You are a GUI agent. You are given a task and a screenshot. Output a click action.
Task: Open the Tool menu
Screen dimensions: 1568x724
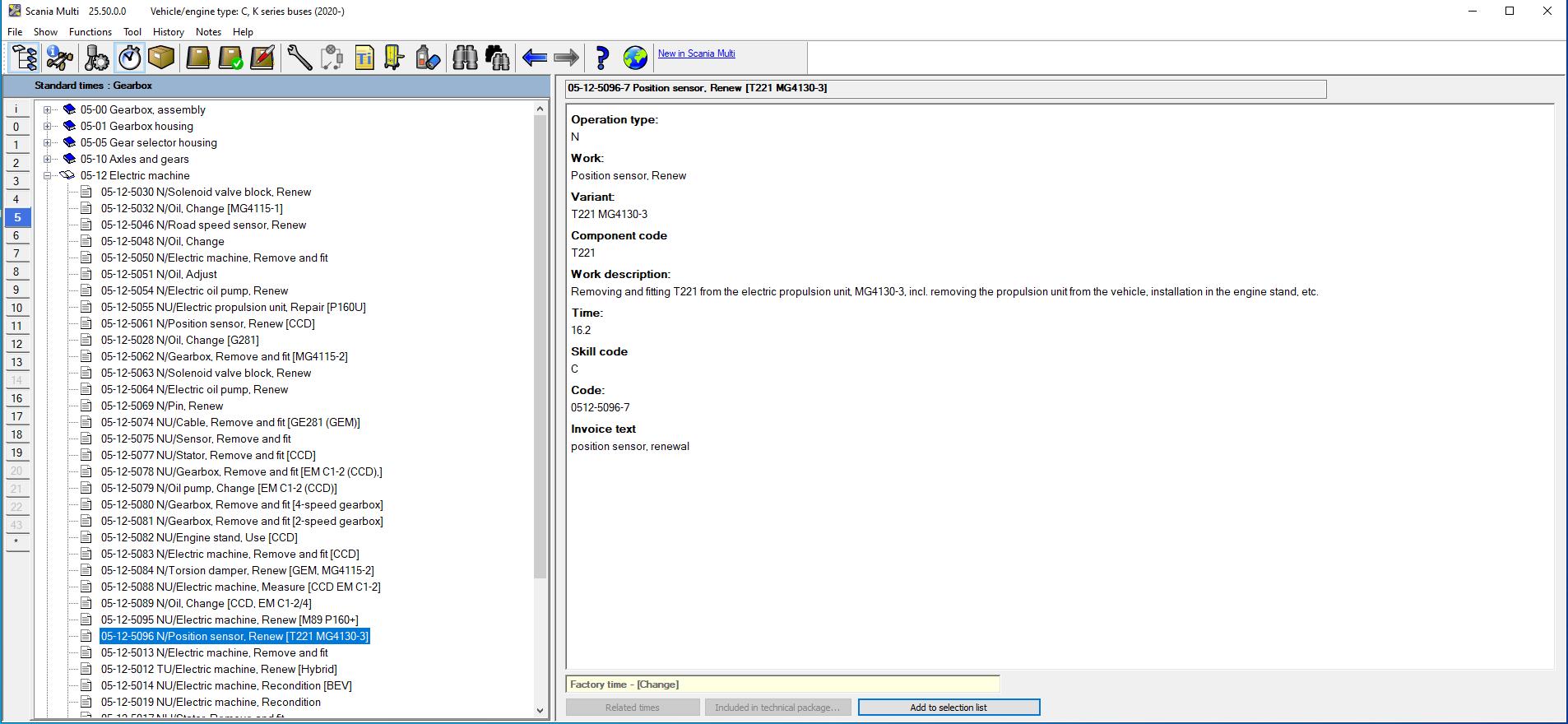click(132, 32)
